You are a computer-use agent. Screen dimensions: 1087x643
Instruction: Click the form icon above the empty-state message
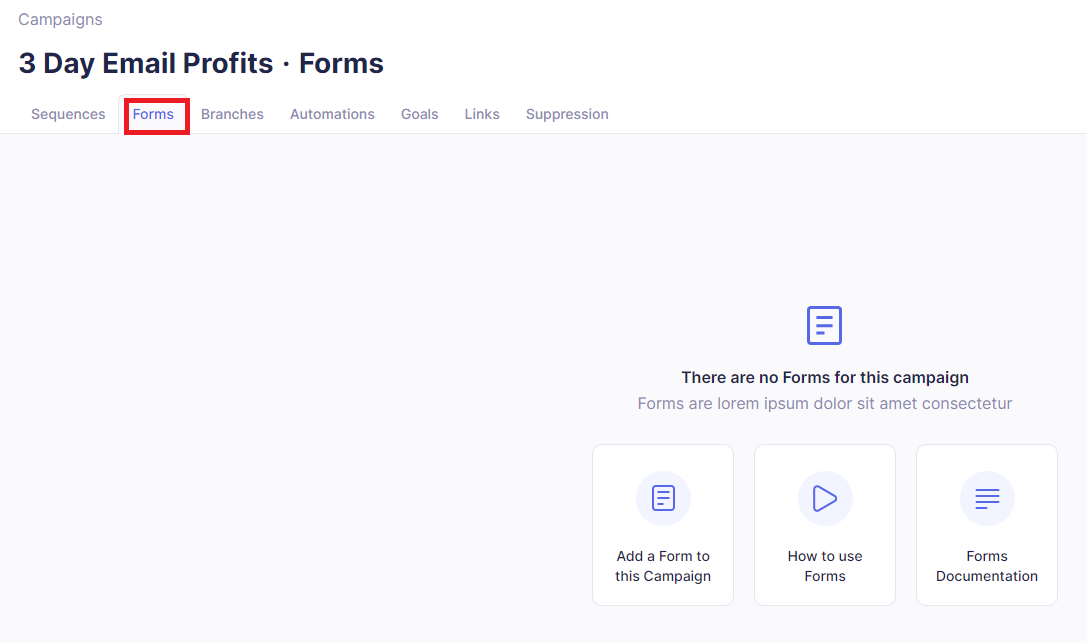(824, 325)
